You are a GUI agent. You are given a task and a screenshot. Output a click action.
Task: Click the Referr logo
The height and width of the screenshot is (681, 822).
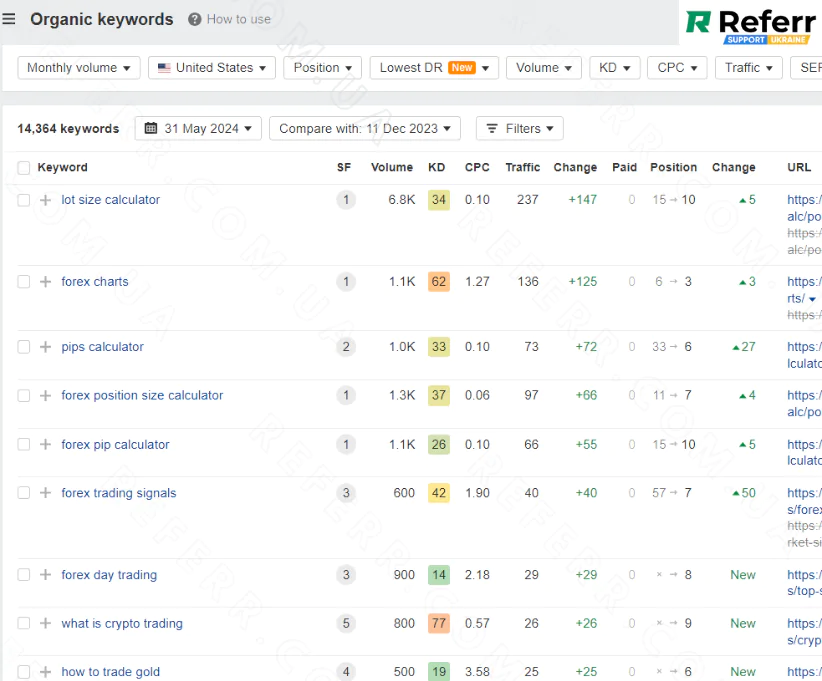(x=750, y=23)
